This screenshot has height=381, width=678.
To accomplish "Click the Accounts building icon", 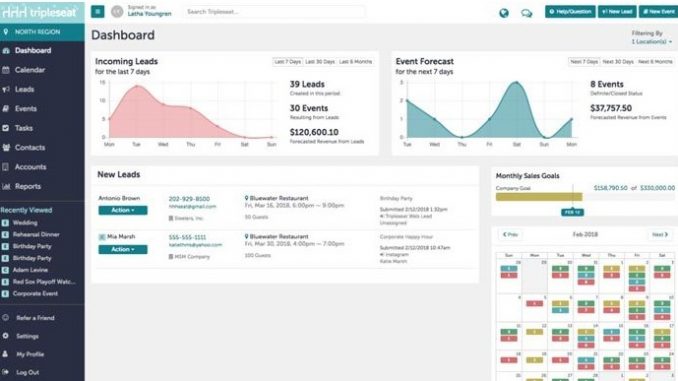I will (x=6, y=167).
